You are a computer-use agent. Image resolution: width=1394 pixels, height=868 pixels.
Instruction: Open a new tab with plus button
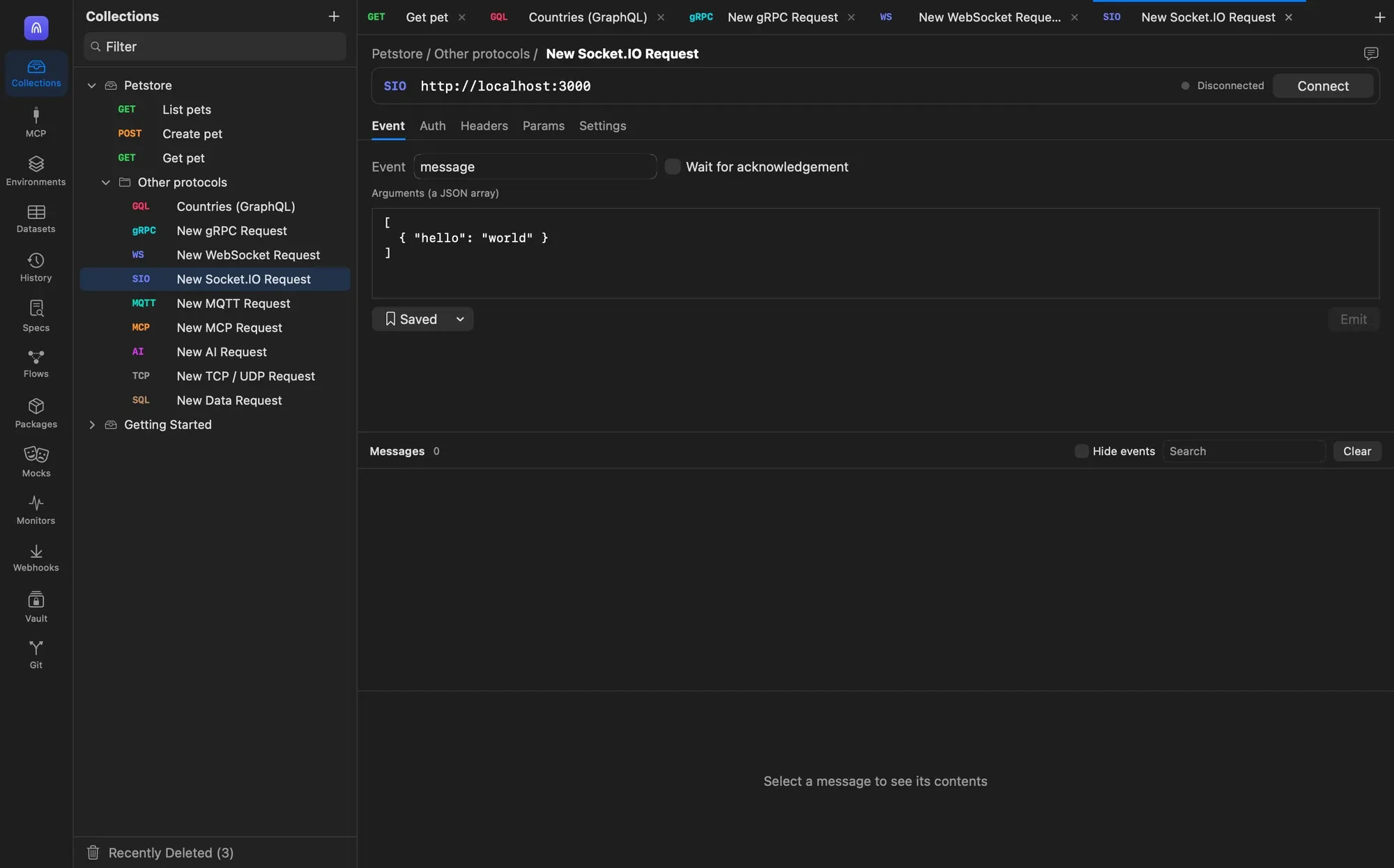(x=1379, y=17)
